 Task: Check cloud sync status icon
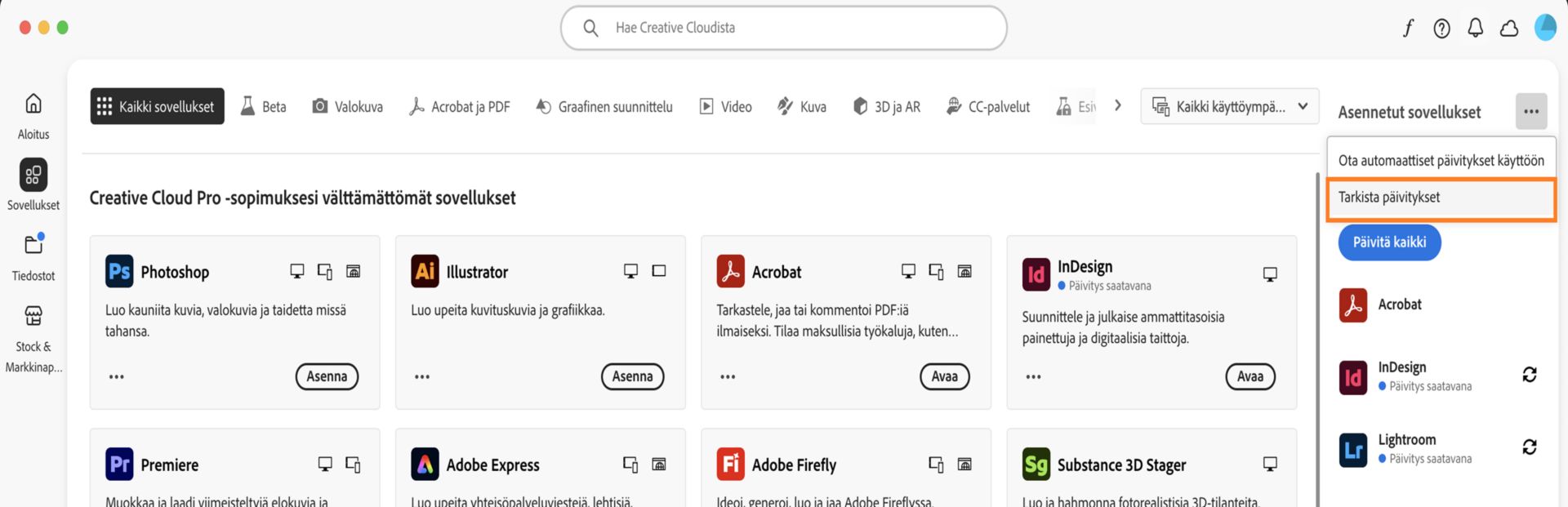coord(1508,29)
